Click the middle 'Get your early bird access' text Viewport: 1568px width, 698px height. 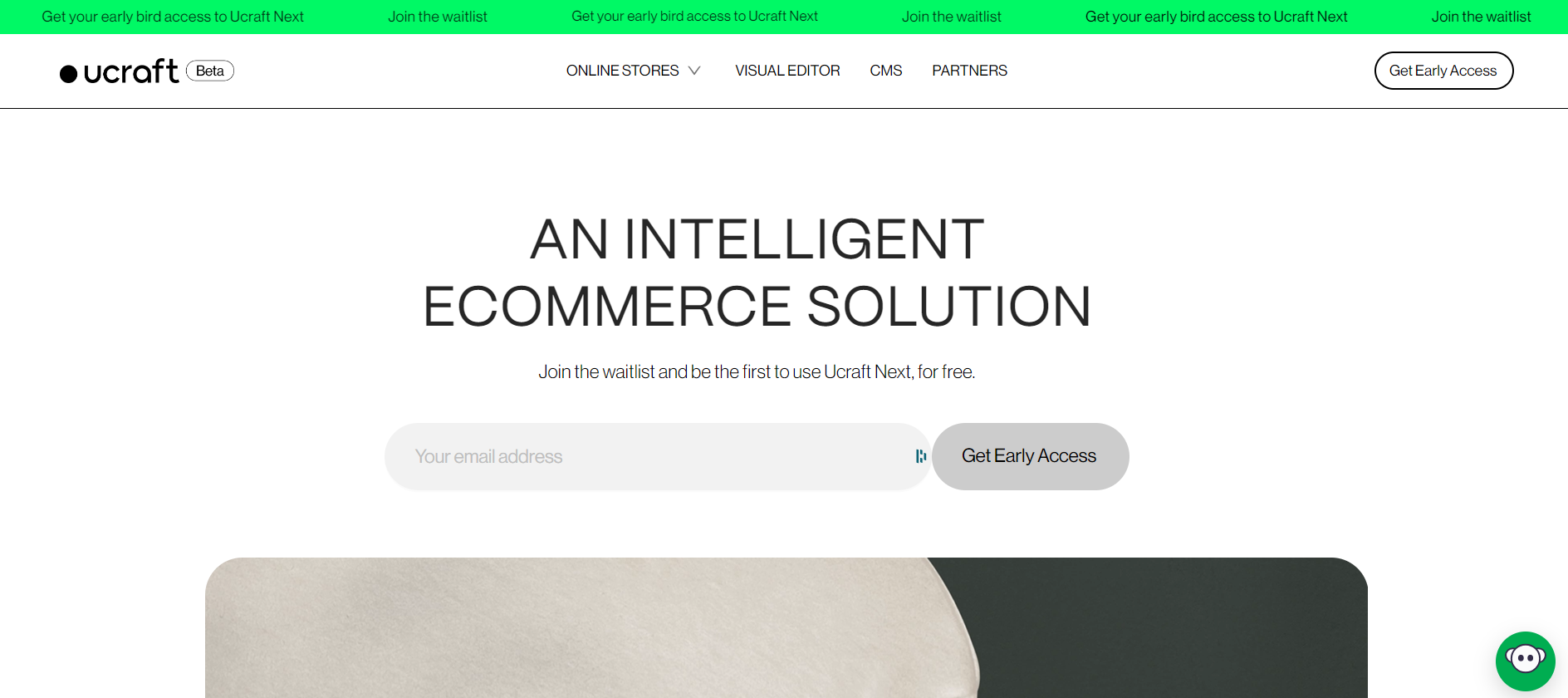click(695, 17)
